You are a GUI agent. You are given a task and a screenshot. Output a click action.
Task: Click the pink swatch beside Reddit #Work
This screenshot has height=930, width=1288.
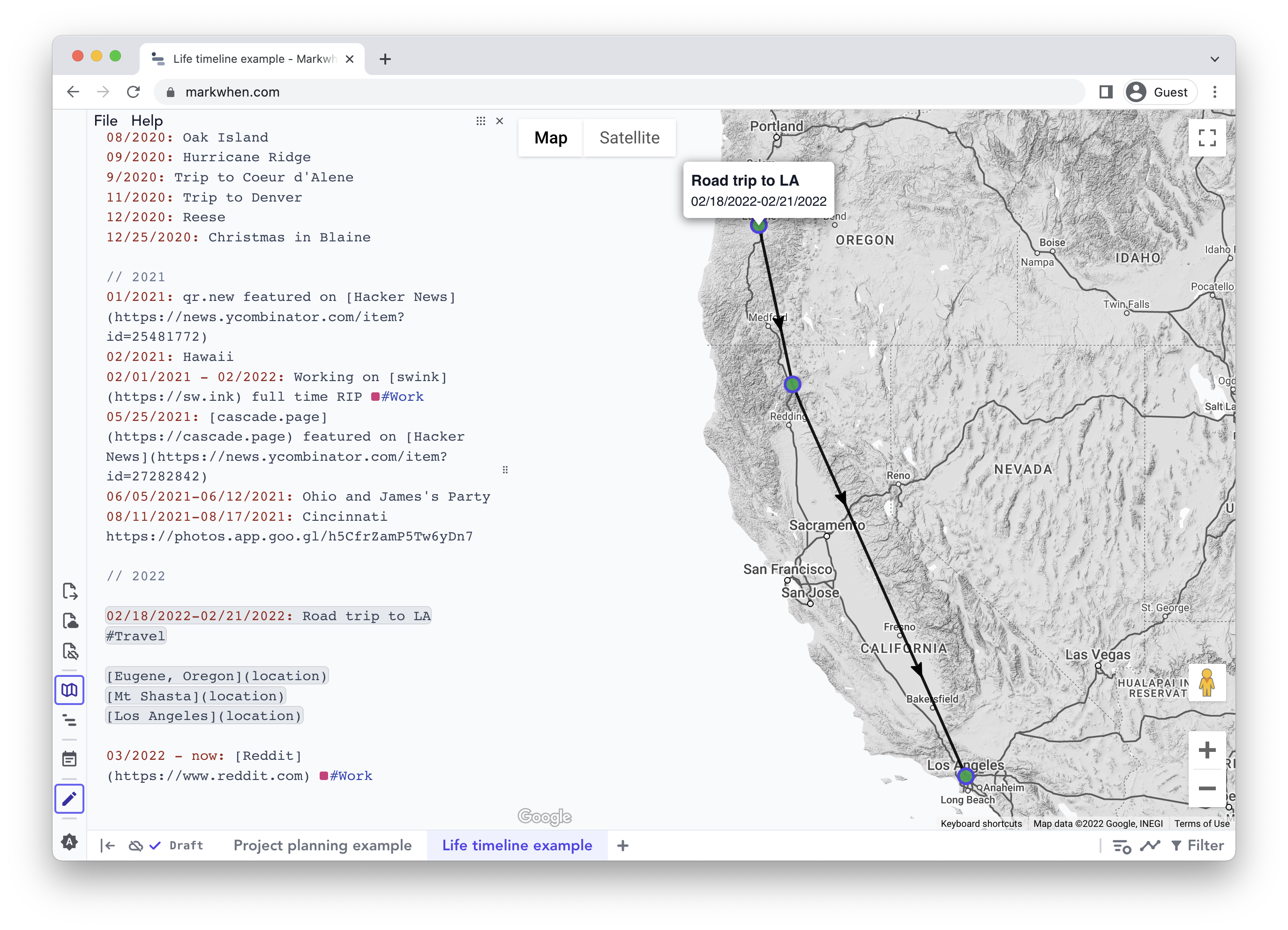324,776
